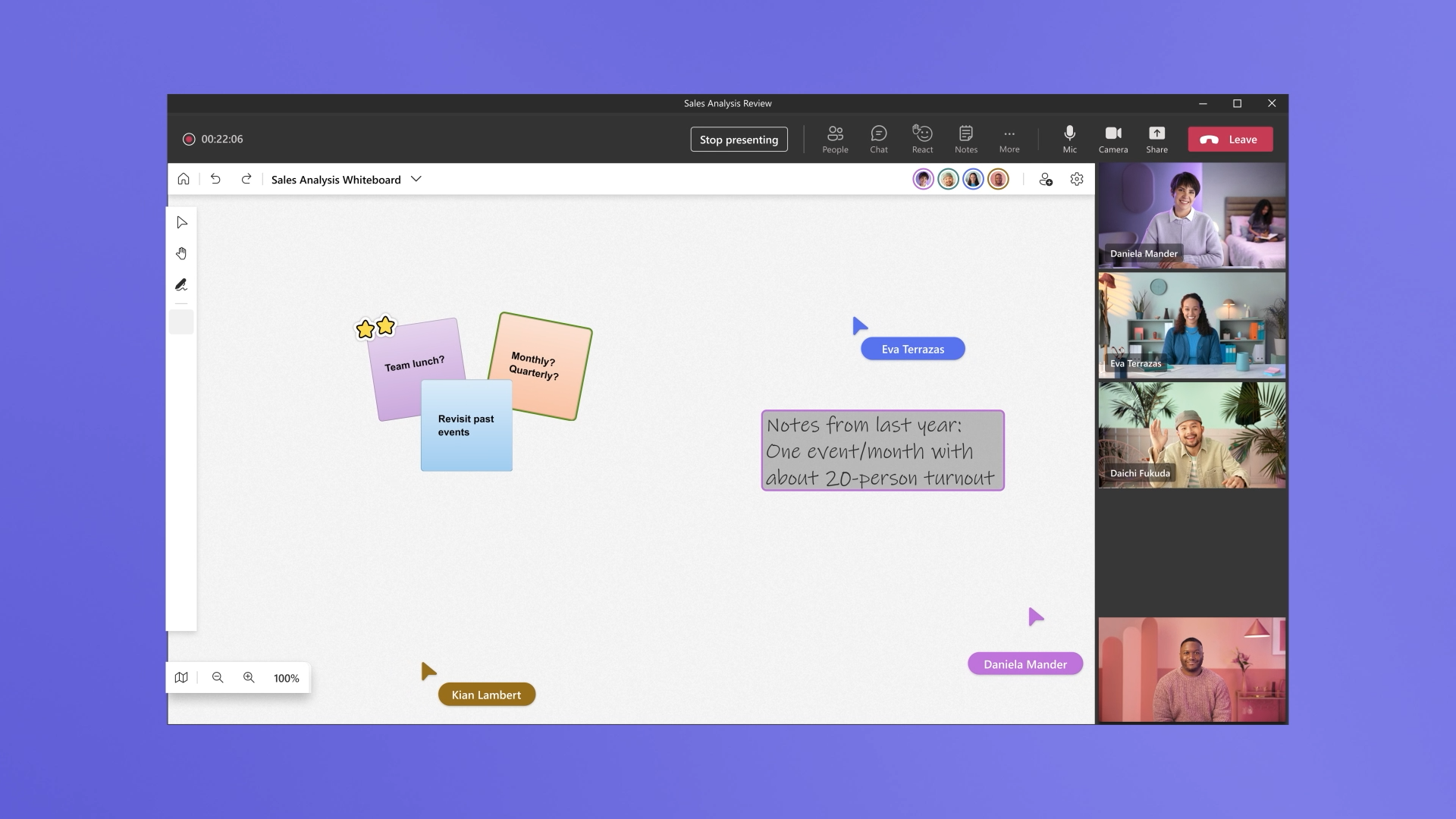1456x819 pixels.
Task: Leave the meeting
Action: click(1230, 140)
